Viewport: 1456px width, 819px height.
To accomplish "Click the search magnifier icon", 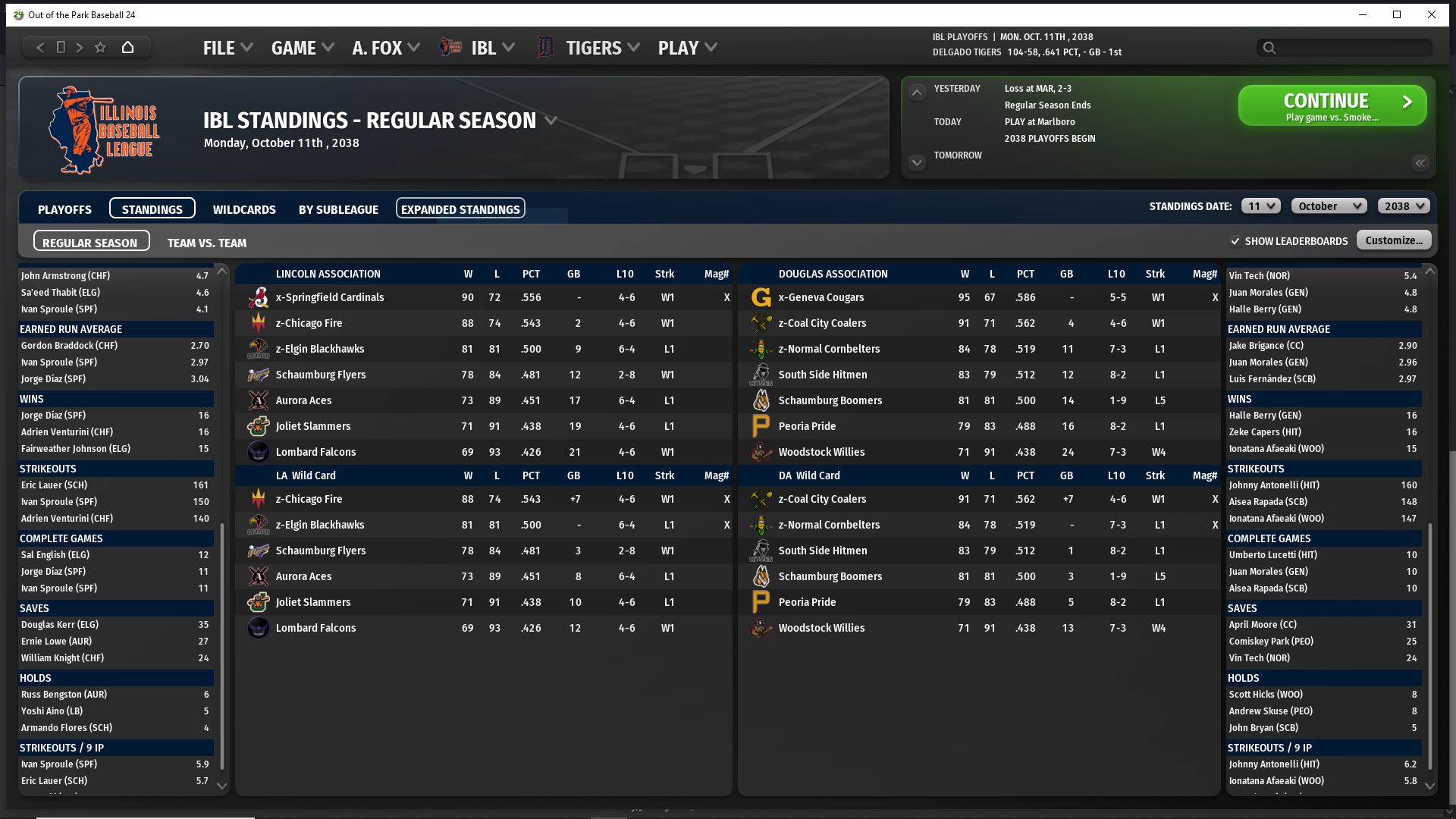I will [x=1269, y=48].
